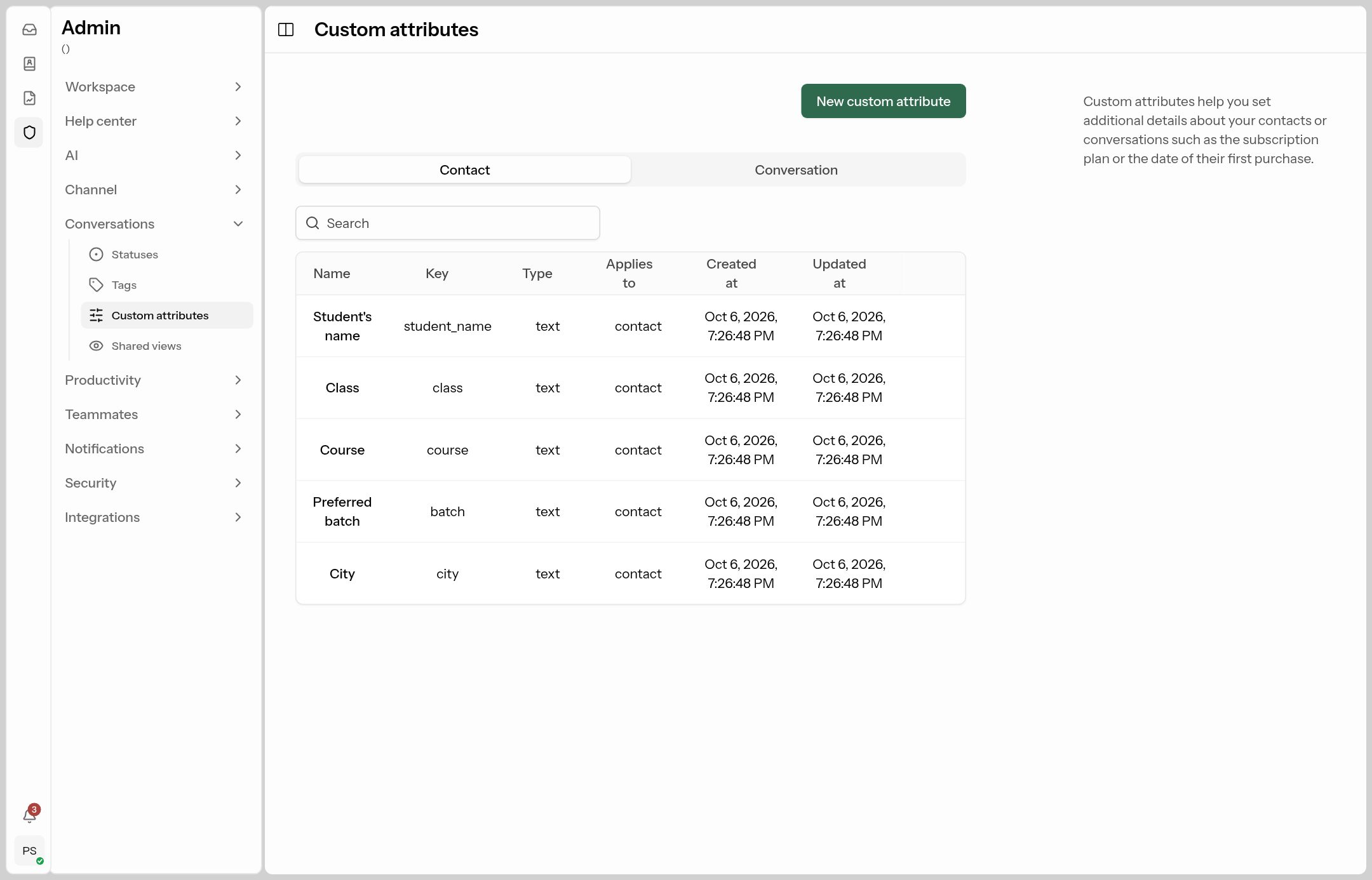Select the Class attribute name
This screenshot has width=1372, height=880.
click(342, 388)
